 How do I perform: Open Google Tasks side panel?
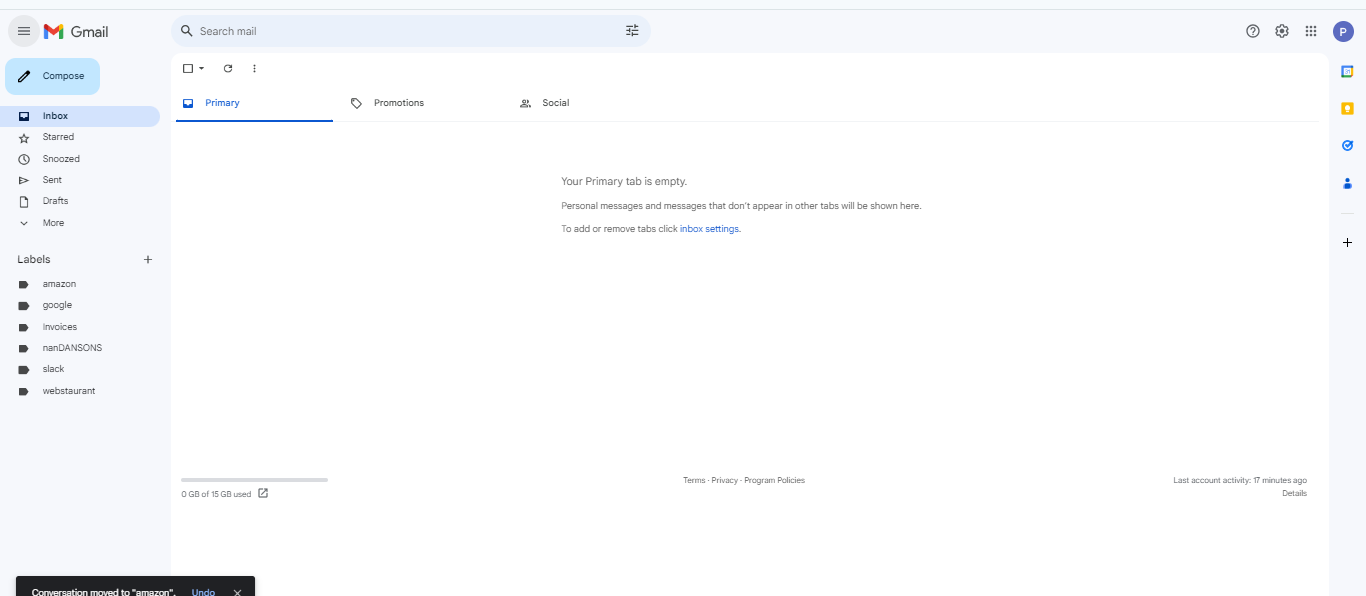tap(1347, 145)
